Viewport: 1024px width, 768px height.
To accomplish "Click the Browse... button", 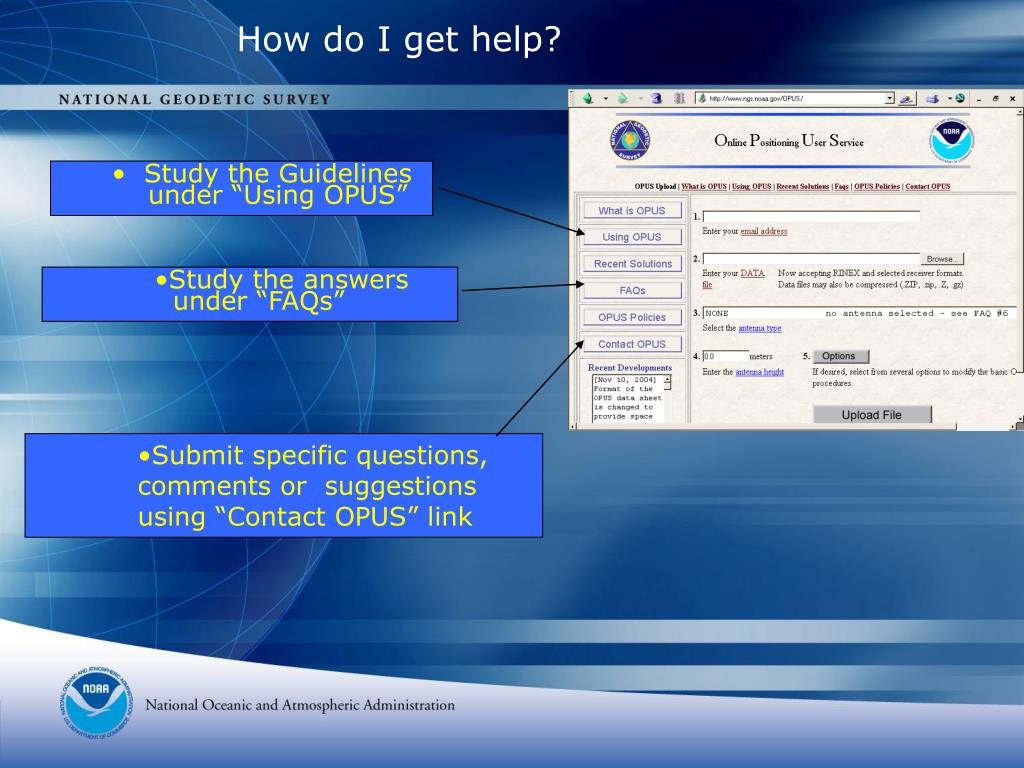I will (x=942, y=259).
